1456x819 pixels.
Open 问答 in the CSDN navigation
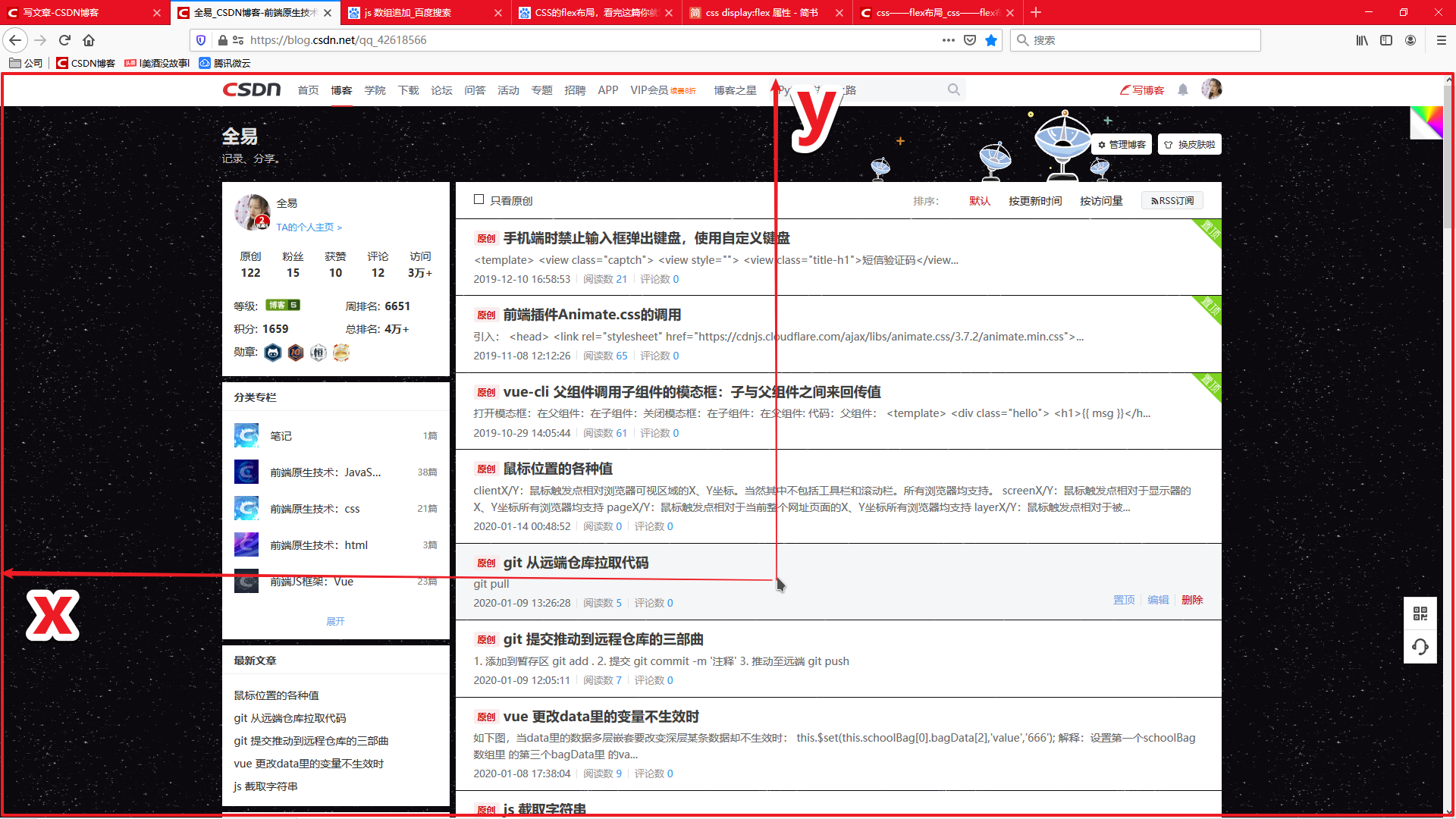(x=475, y=90)
